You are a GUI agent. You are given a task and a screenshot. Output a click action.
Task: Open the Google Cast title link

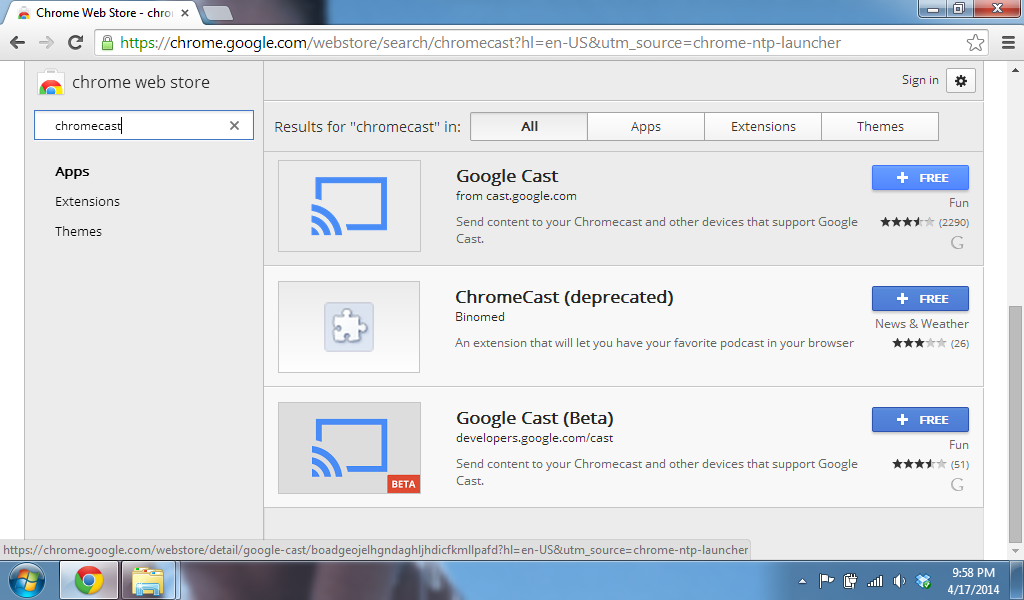[507, 176]
